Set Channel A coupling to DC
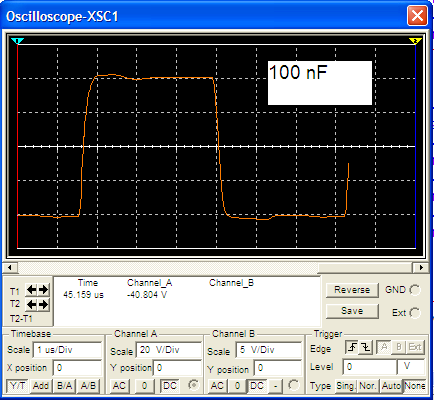Viewport: 434px width, 400px height. pyautogui.click(x=170, y=386)
